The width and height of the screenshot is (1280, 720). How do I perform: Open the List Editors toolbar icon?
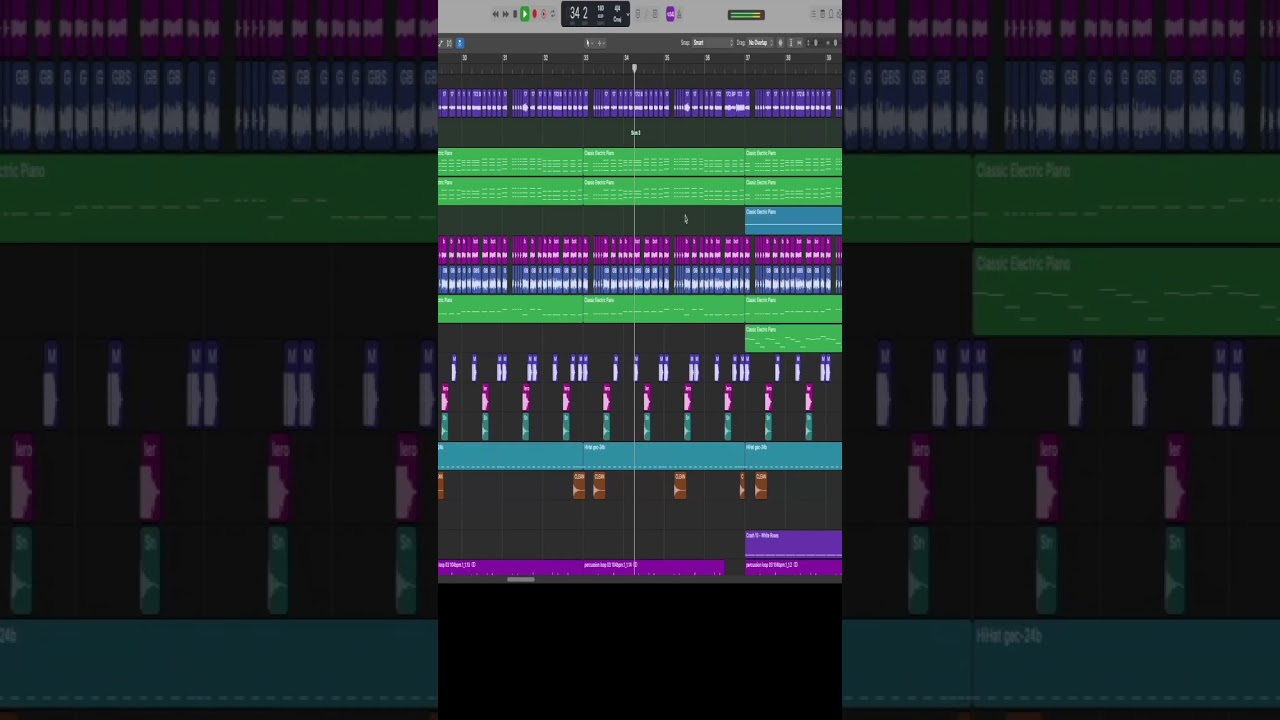[813, 14]
